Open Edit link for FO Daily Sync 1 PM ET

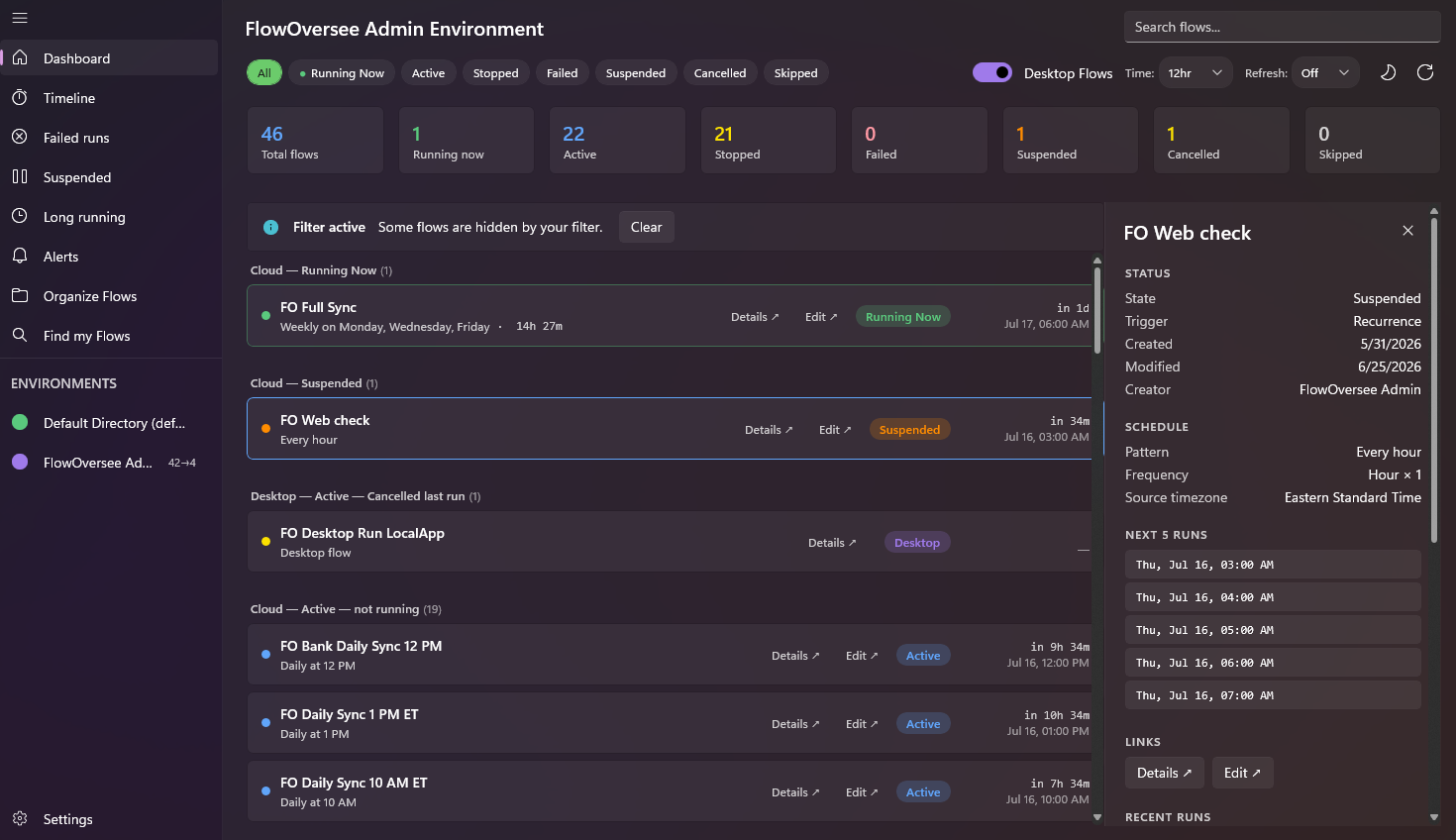click(862, 724)
